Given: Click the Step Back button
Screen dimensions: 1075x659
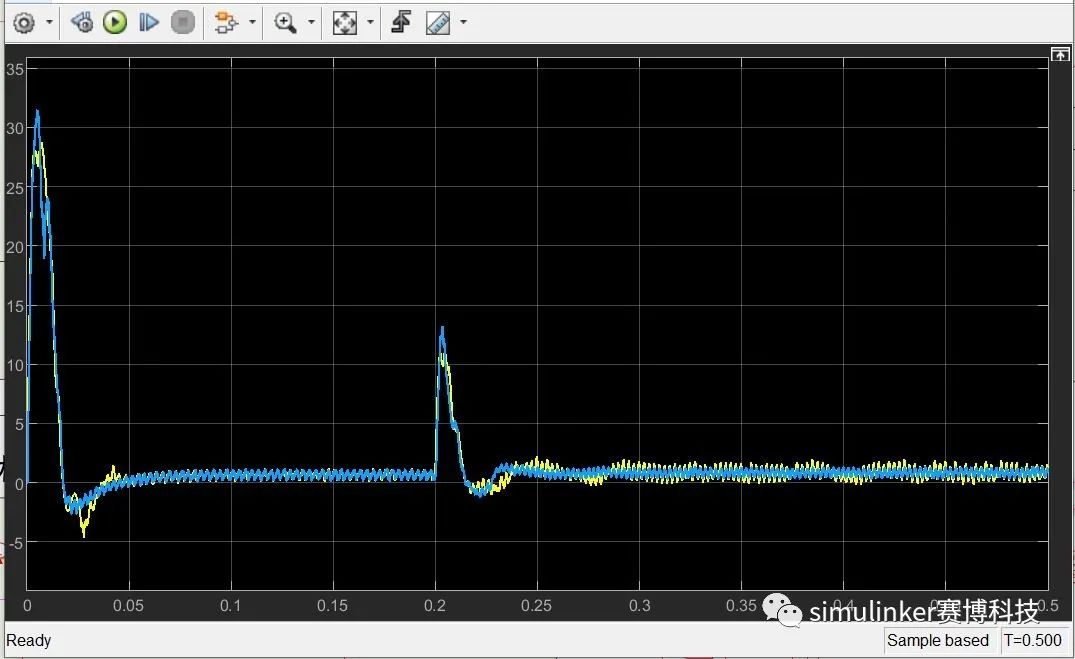Looking at the screenshot, I should [82, 23].
